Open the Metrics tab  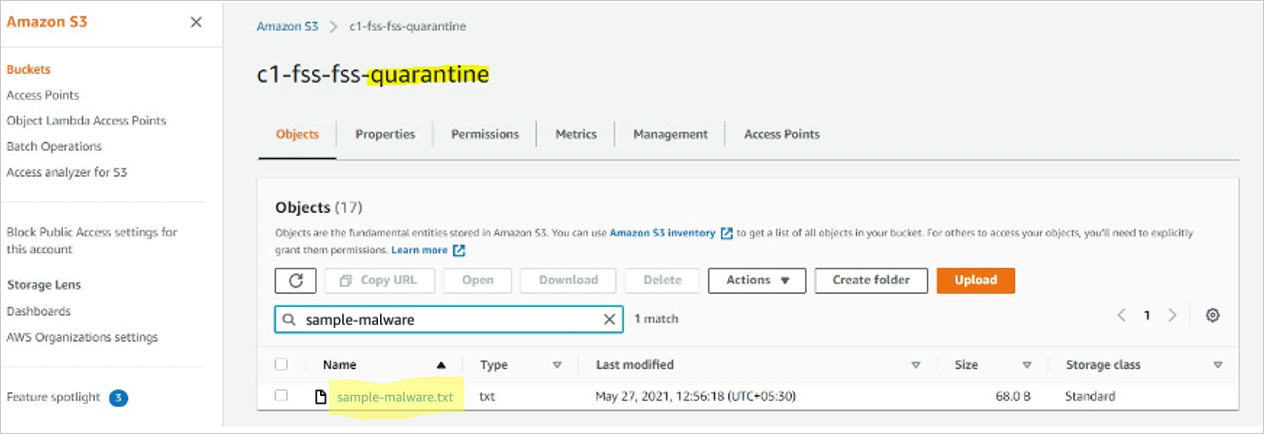576,134
